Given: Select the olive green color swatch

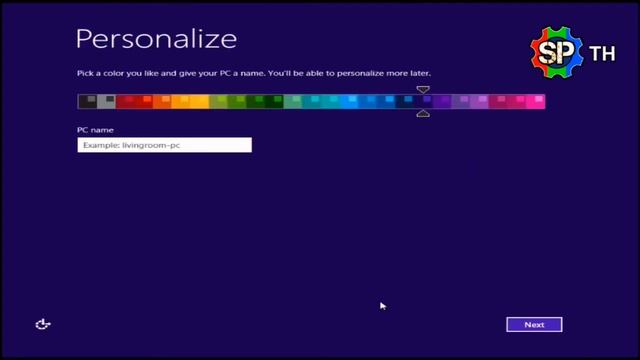Looking at the screenshot, I should pyautogui.click(x=218, y=102).
